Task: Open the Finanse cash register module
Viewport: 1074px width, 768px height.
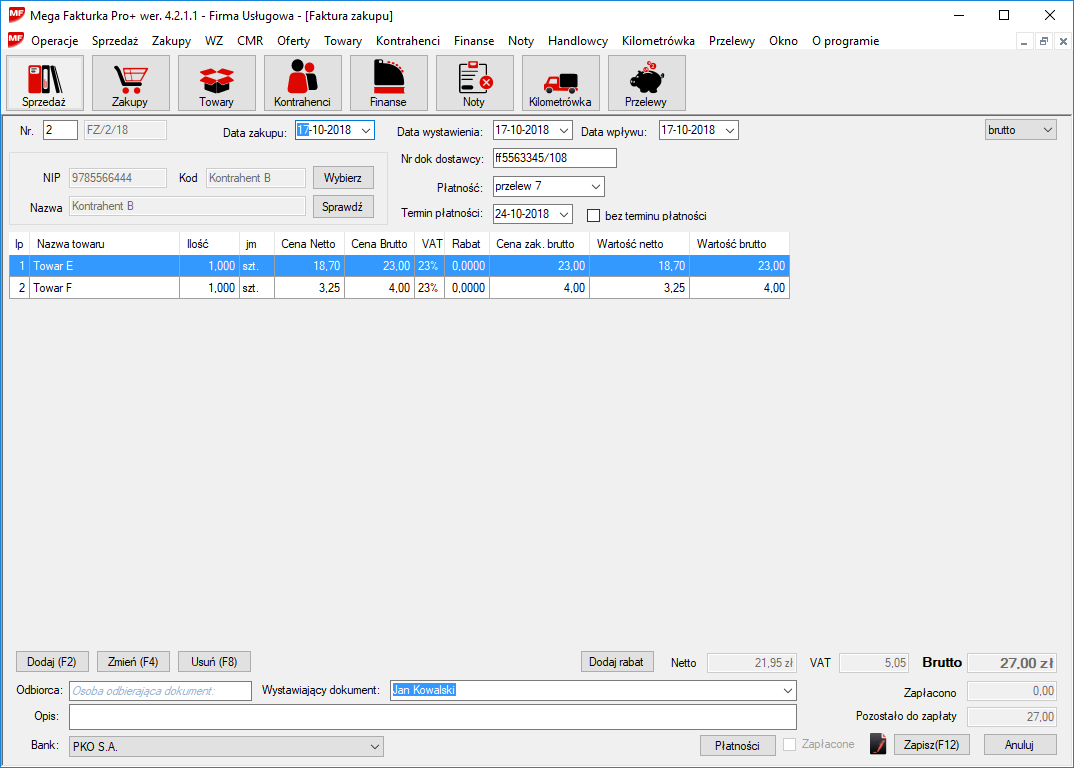Action: coord(388,83)
